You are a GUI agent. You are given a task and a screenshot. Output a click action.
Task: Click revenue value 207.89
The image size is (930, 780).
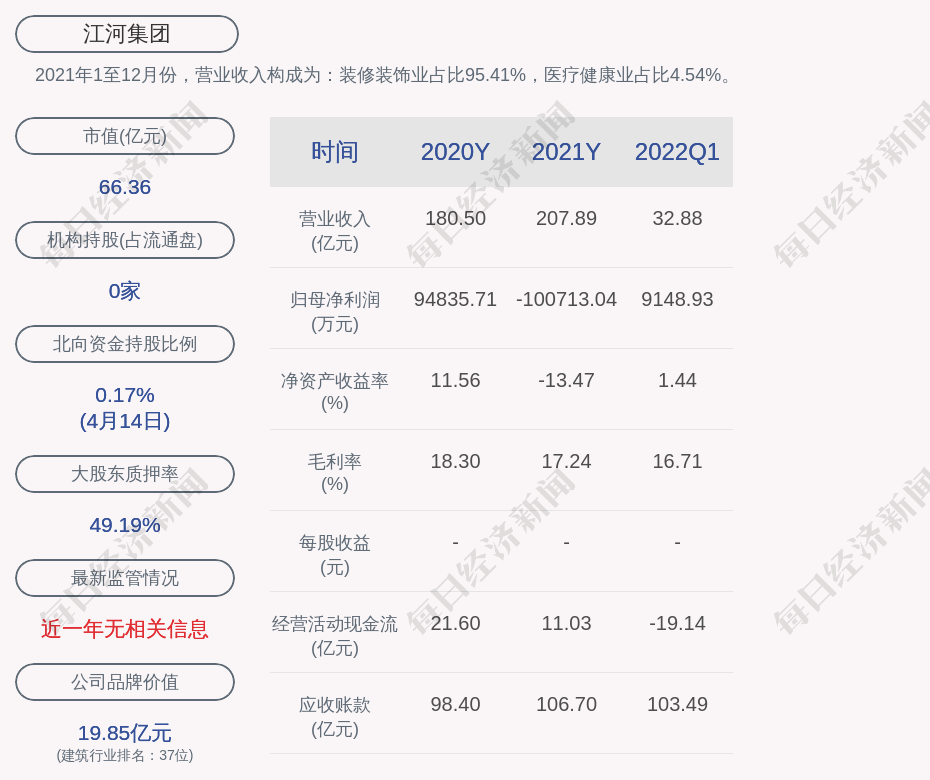(566, 218)
